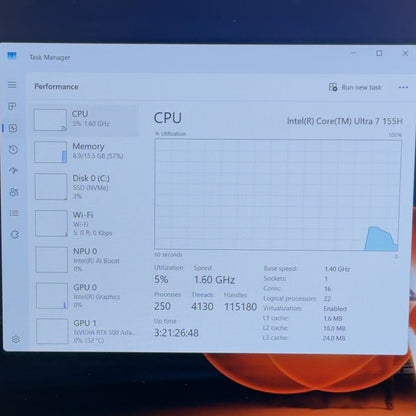Click Run new task button
This screenshot has height=416, width=416.
[355, 87]
